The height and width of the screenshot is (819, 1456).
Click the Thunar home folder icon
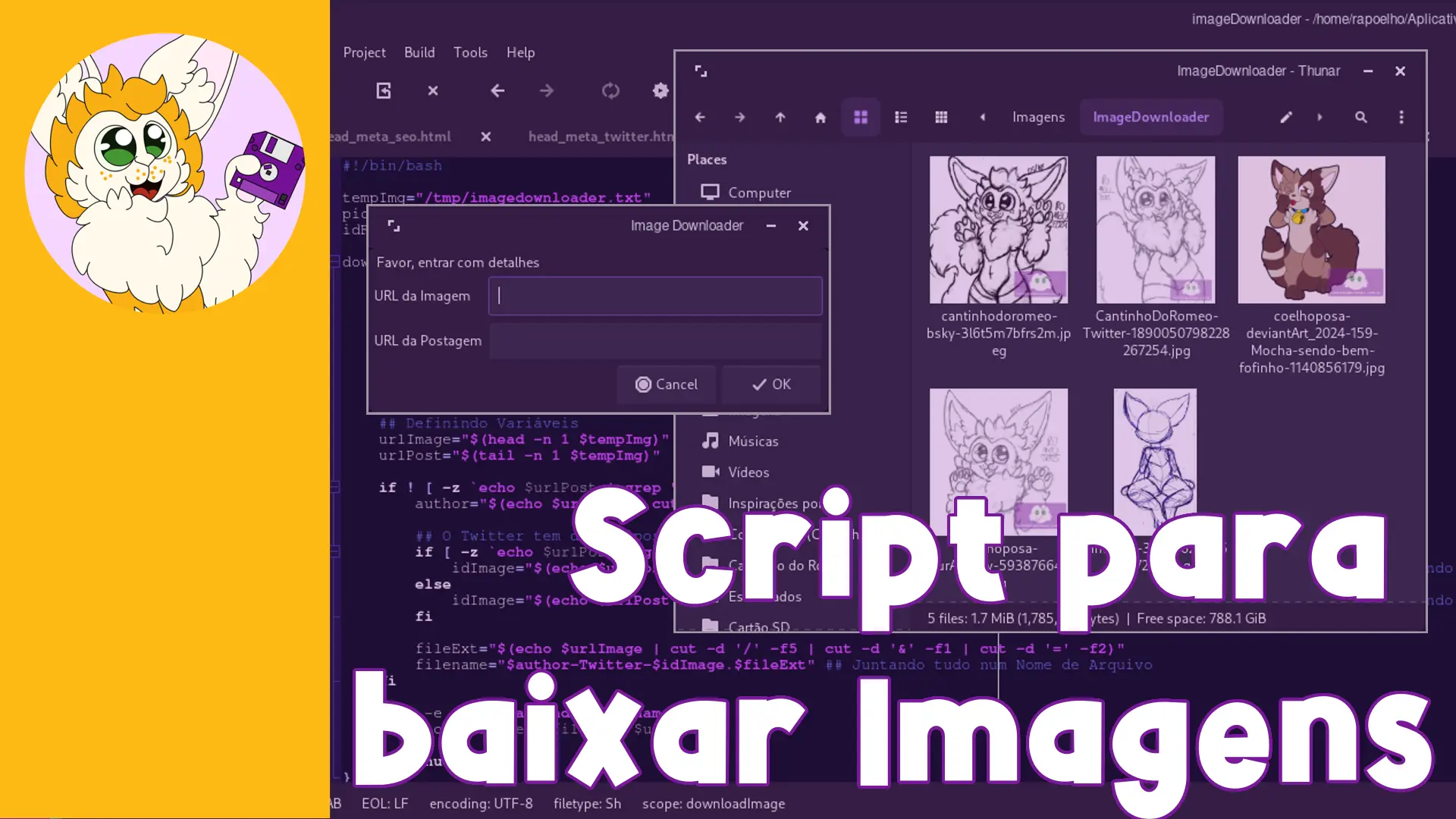pos(820,118)
